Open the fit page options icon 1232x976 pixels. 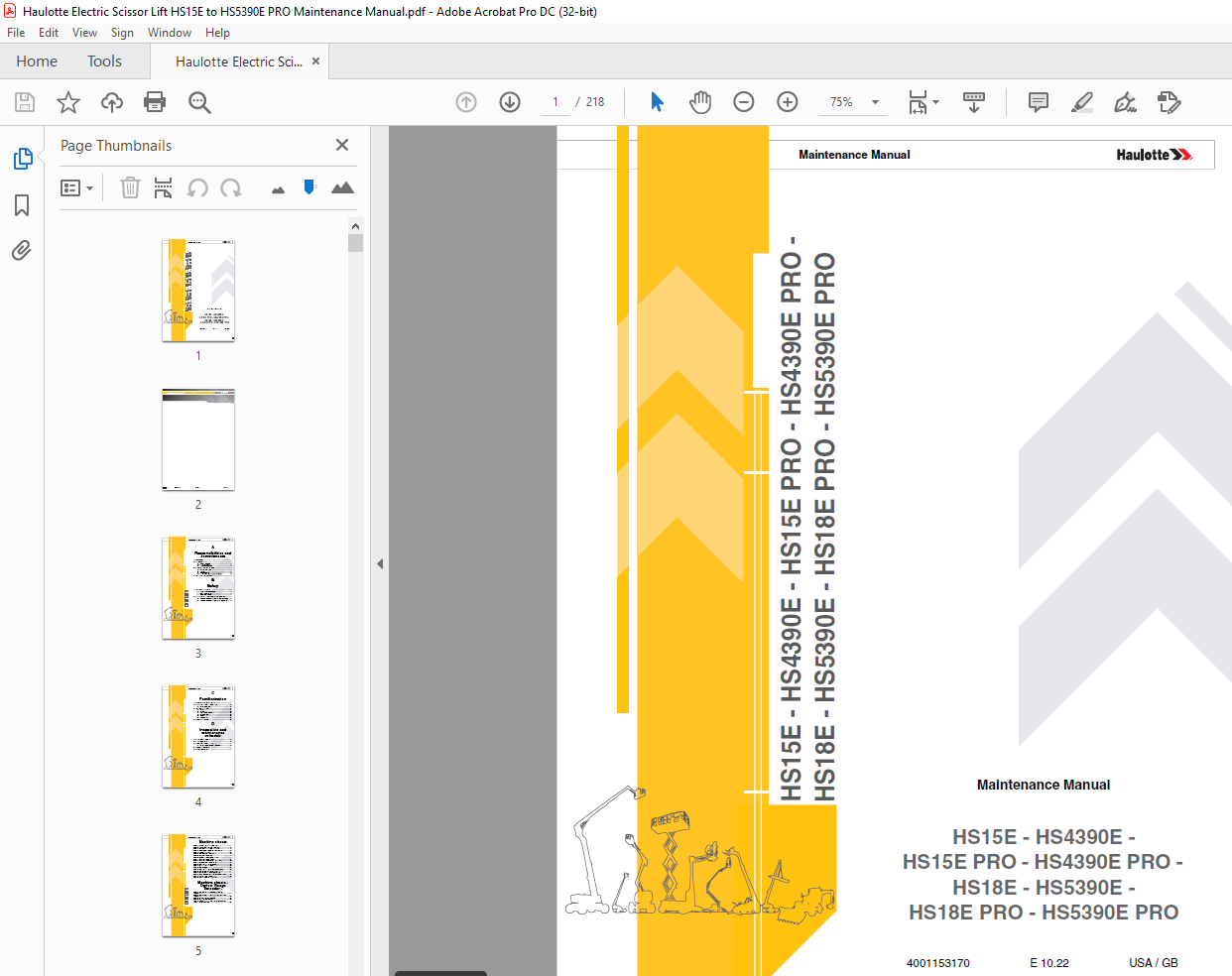(x=924, y=102)
